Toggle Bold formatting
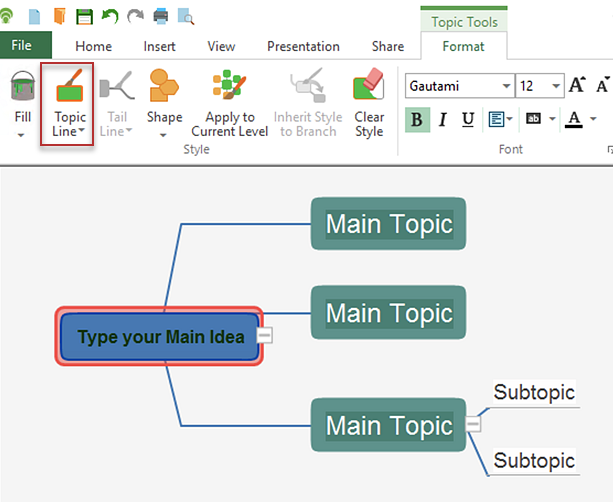The image size is (613, 502). pos(417,119)
